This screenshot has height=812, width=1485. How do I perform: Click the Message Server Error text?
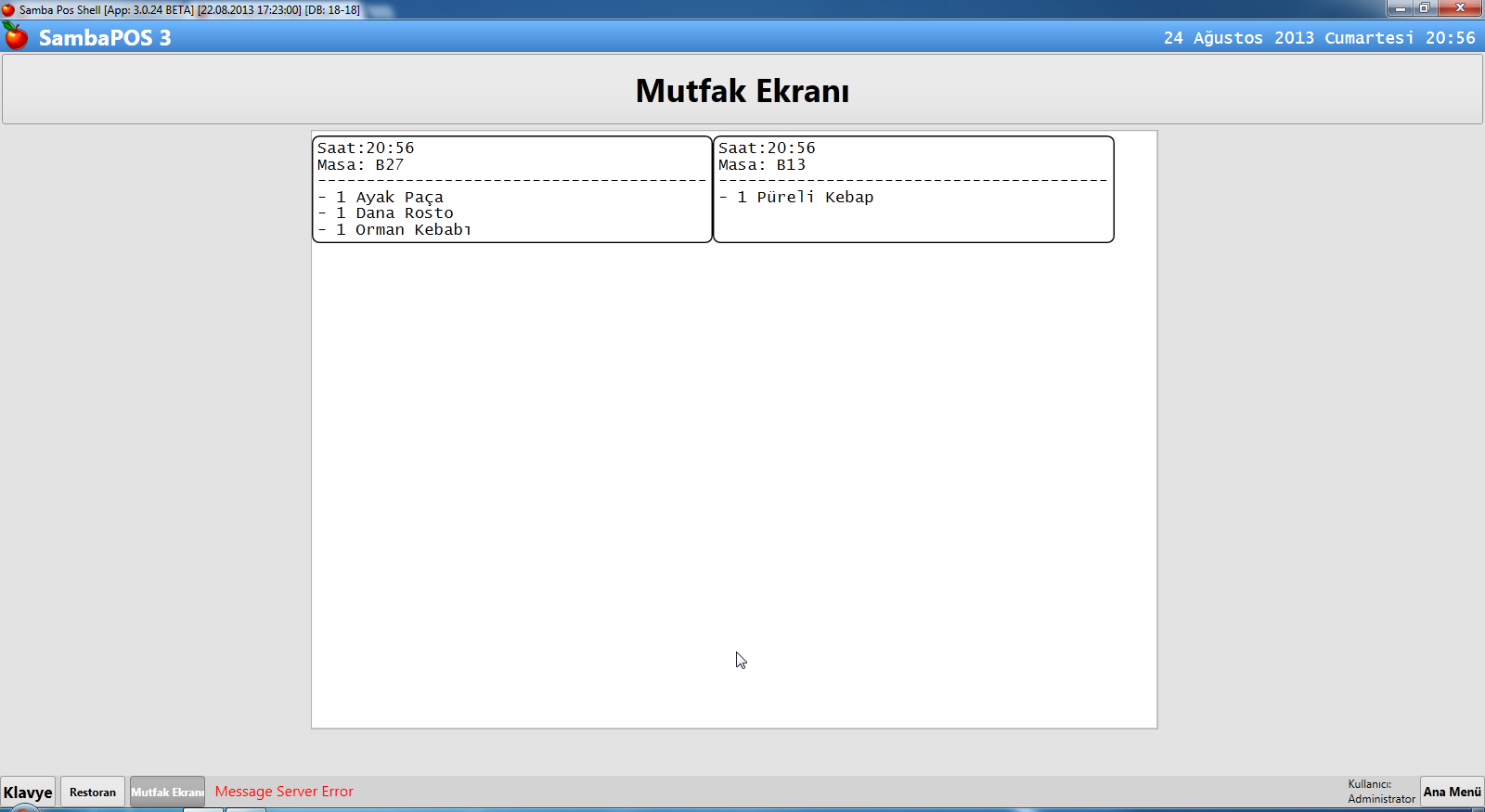[284, 792]
